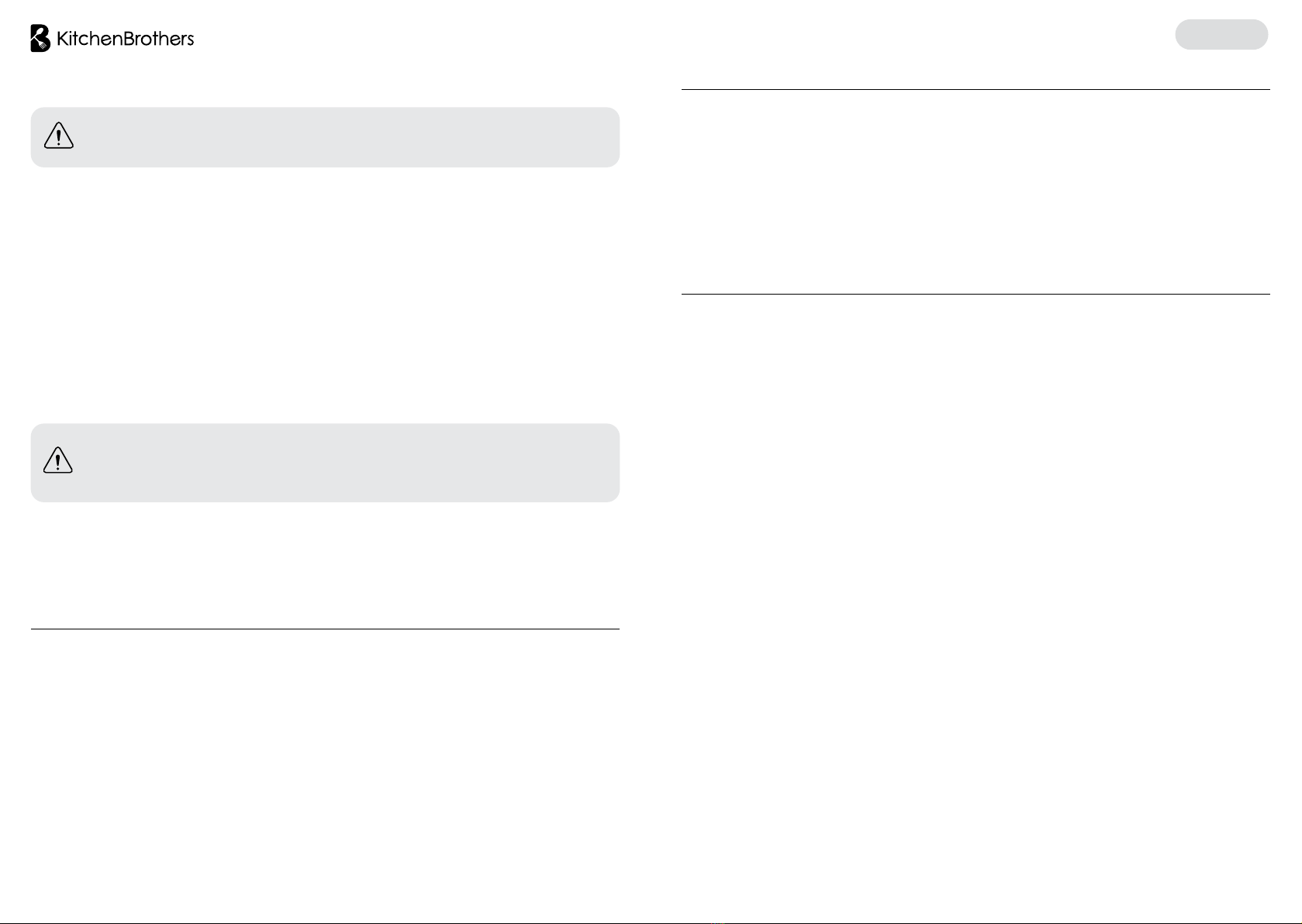Select the exclamation mark in upper warning triangle
The image size is (1302, 924).
[x=59, y=138]
